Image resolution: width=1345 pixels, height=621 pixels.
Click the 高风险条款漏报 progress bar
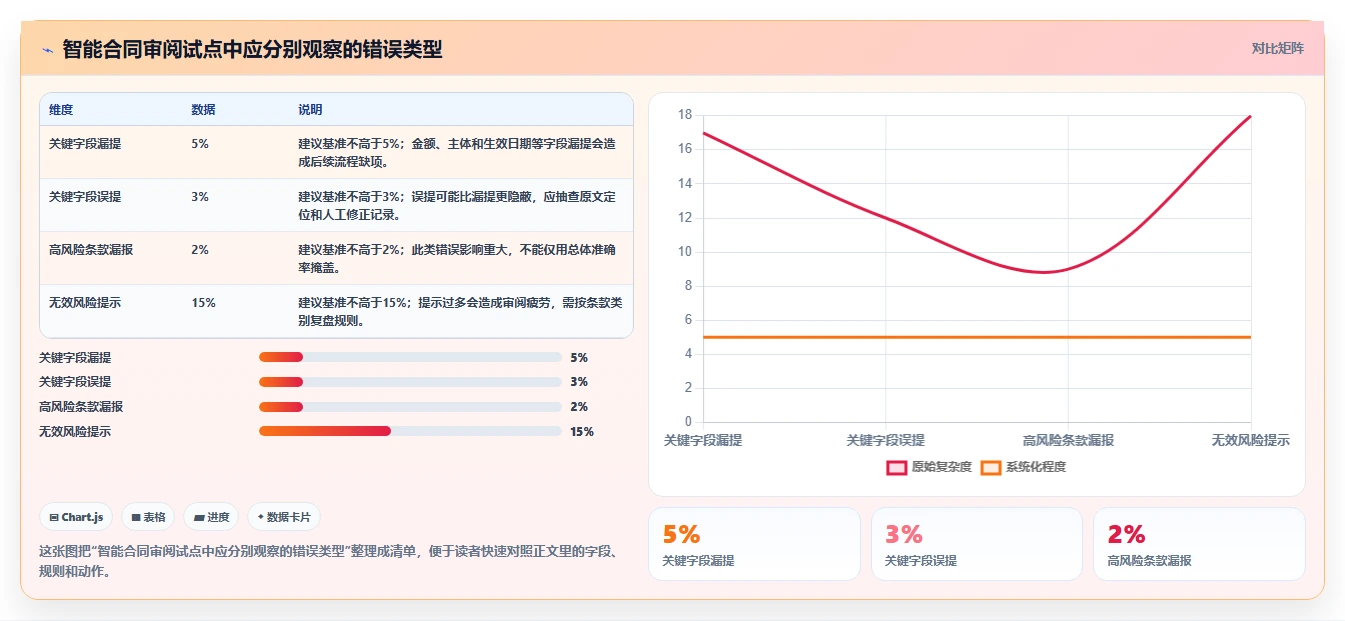point(410,407)
